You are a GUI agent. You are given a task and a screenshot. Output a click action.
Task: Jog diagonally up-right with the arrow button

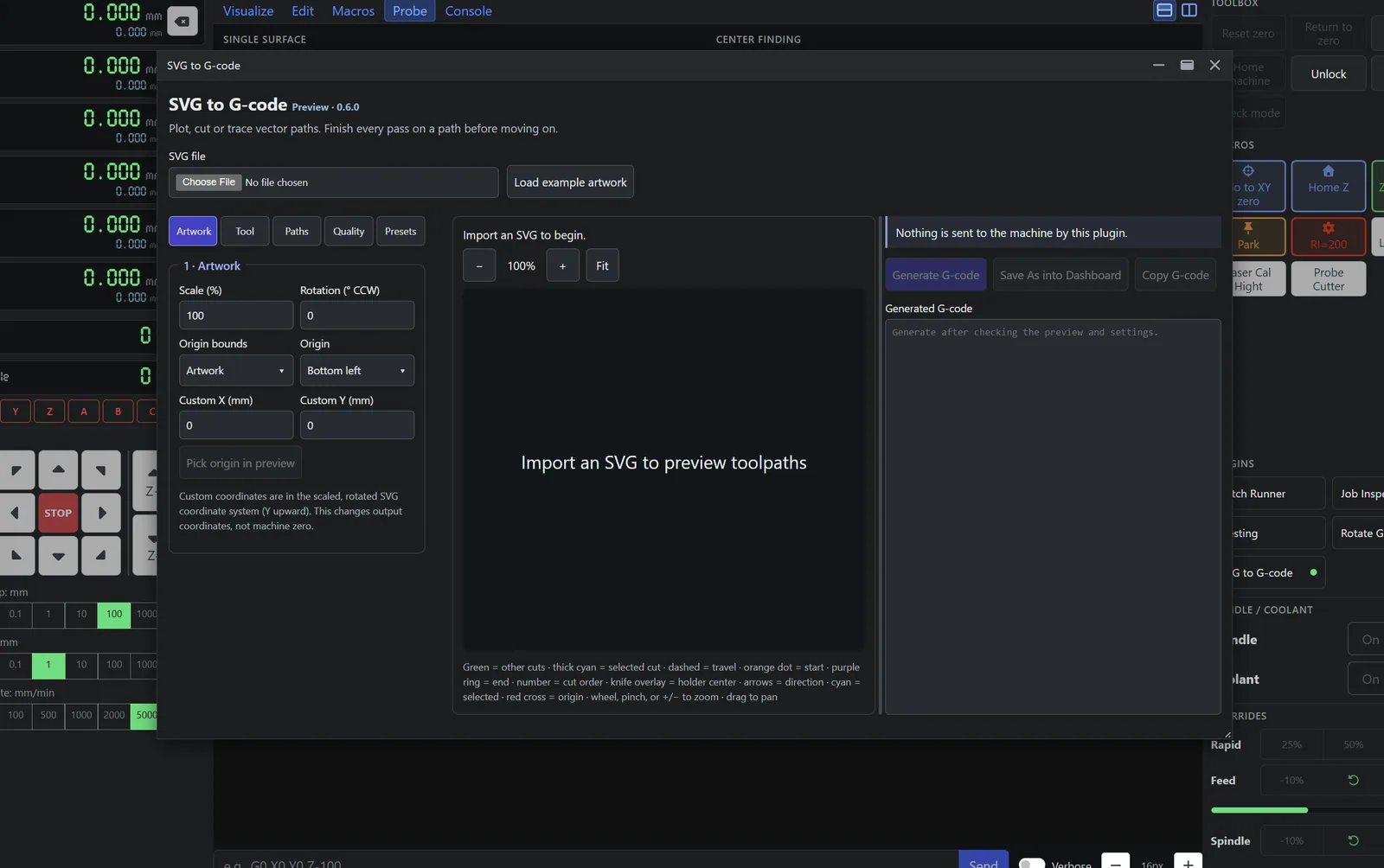(101, 469)
